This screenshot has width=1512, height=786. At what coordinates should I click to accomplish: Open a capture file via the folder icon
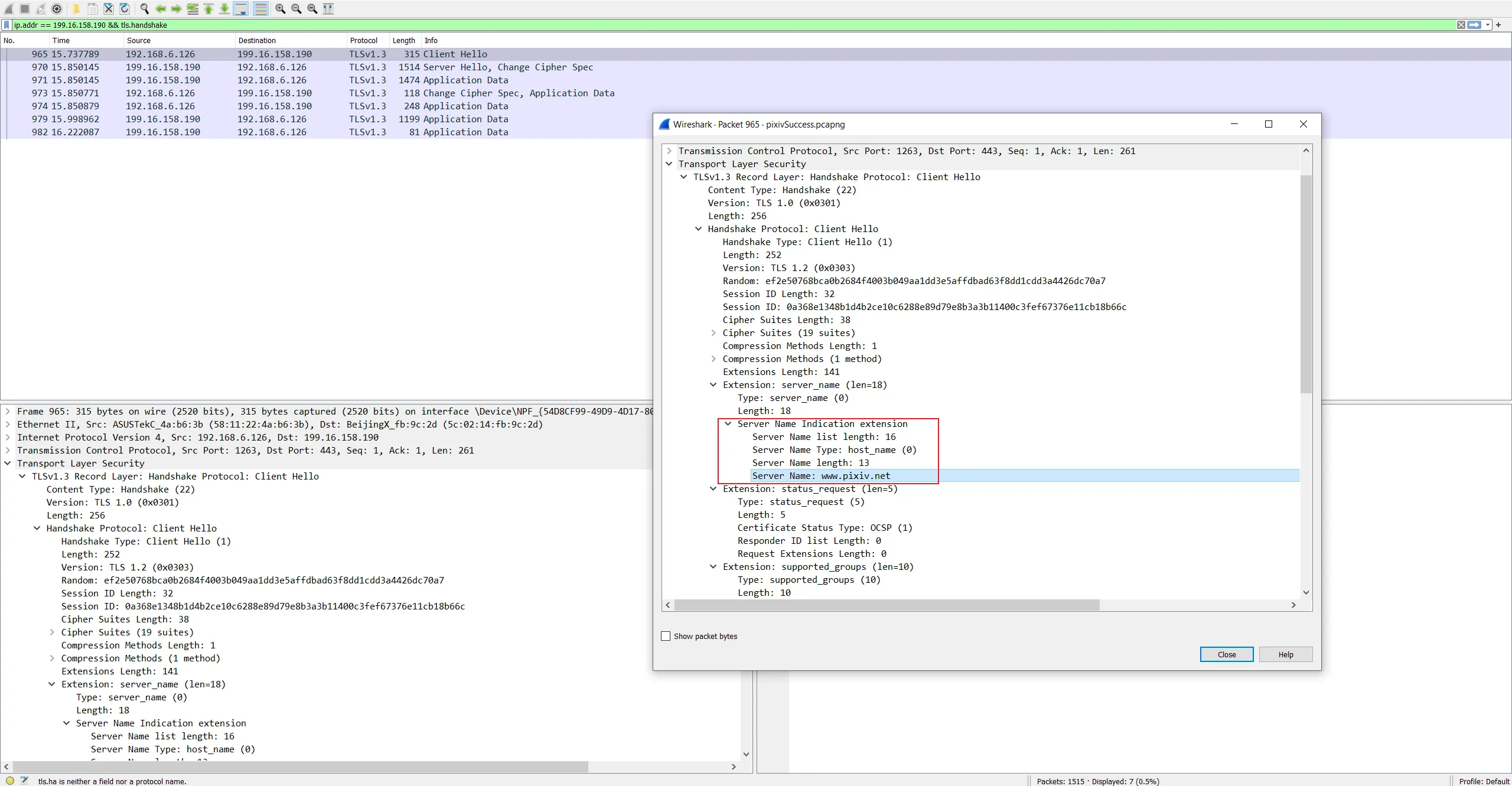click(x=76, y=8)
